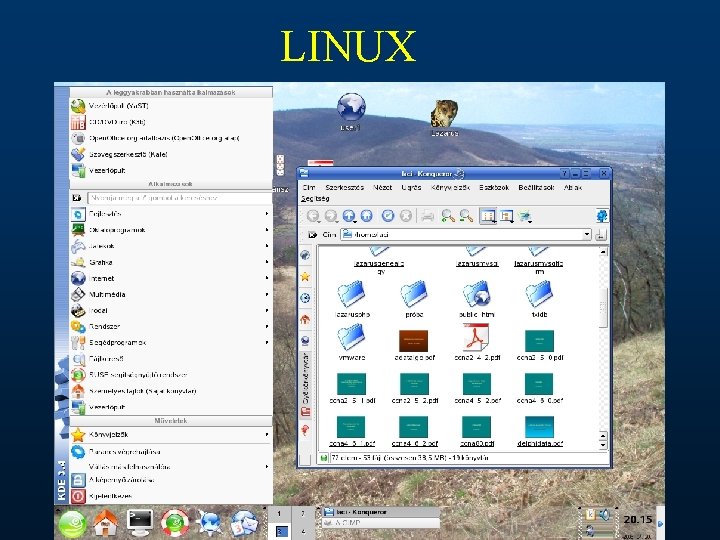Click the Zoom out magnifier icon
This screenshot has width=720, height=540.
466,216
